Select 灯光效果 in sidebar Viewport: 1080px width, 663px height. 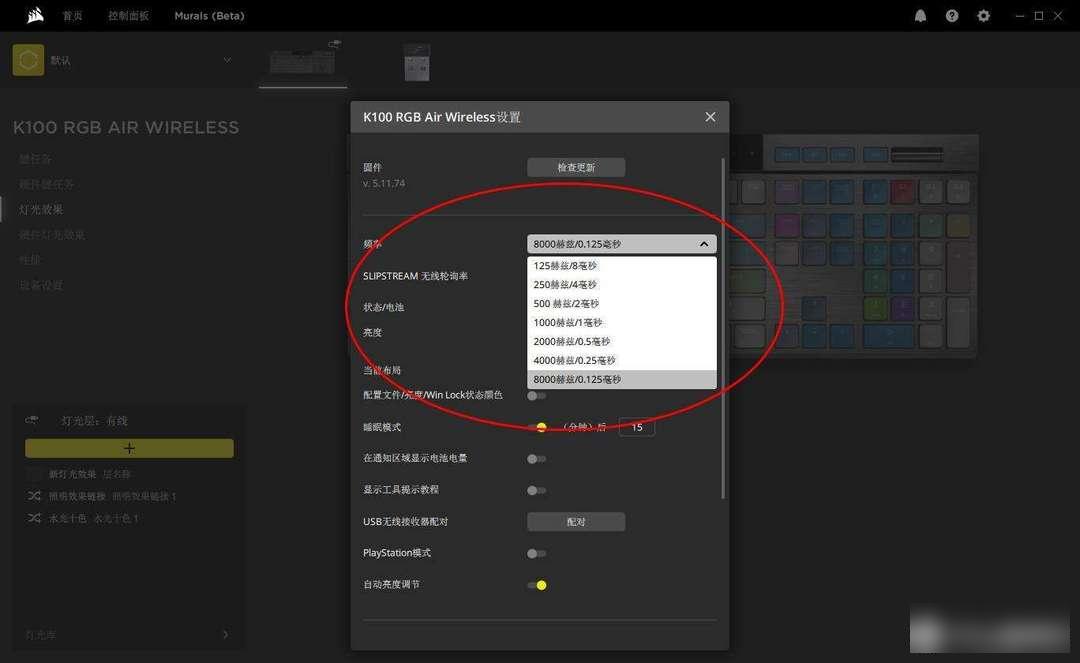pos(41,209)
